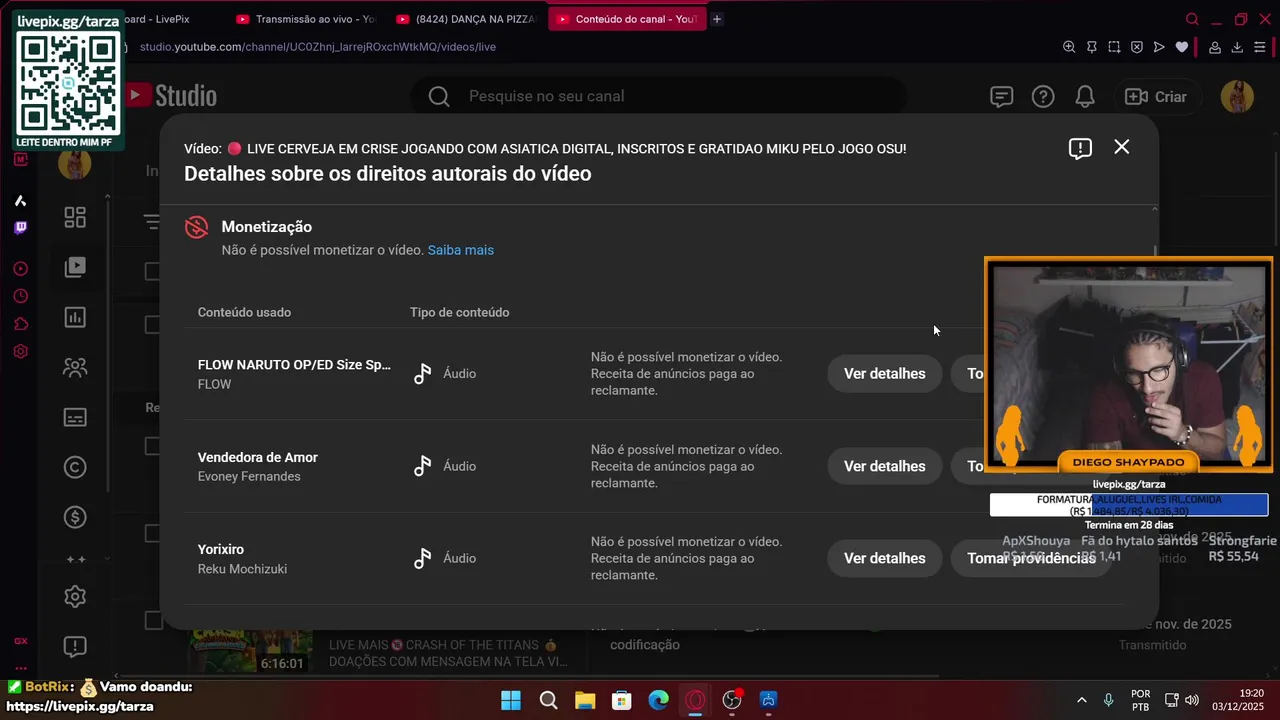The height and width of the screenshot is (720, 1280).
Task: Open account avatar menu in header
Action: [x=1238, y=97]
